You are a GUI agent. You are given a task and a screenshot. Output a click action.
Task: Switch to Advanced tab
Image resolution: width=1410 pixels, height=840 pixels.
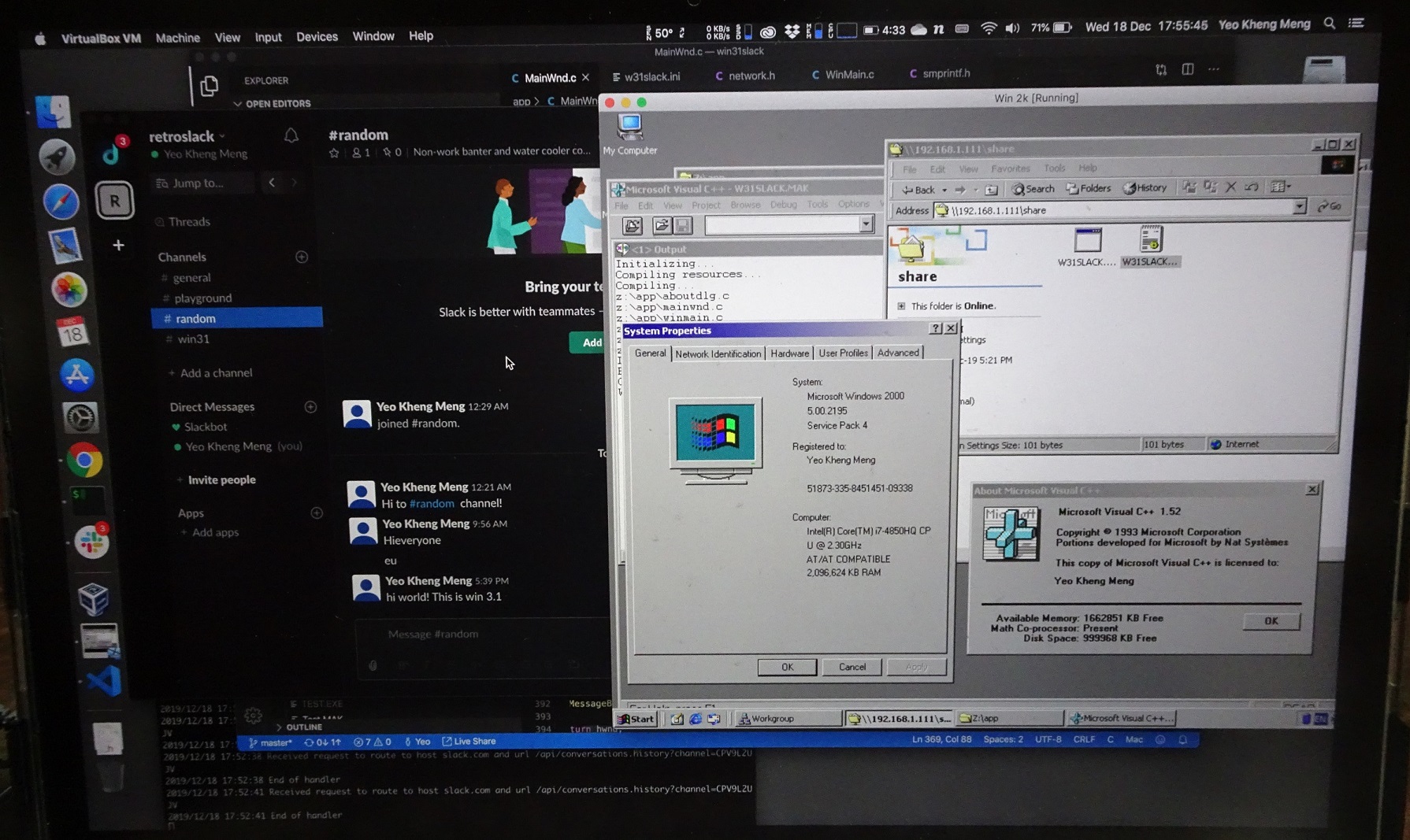897,353
